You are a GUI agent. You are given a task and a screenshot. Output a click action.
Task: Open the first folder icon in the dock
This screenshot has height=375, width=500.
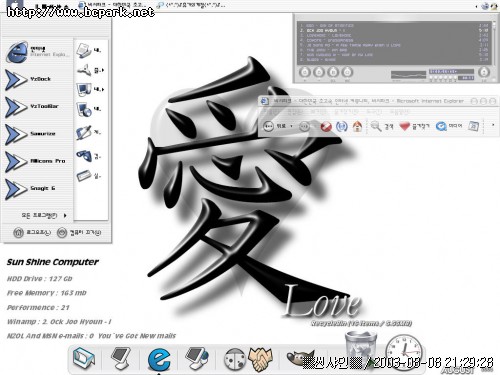click(84, 359)
